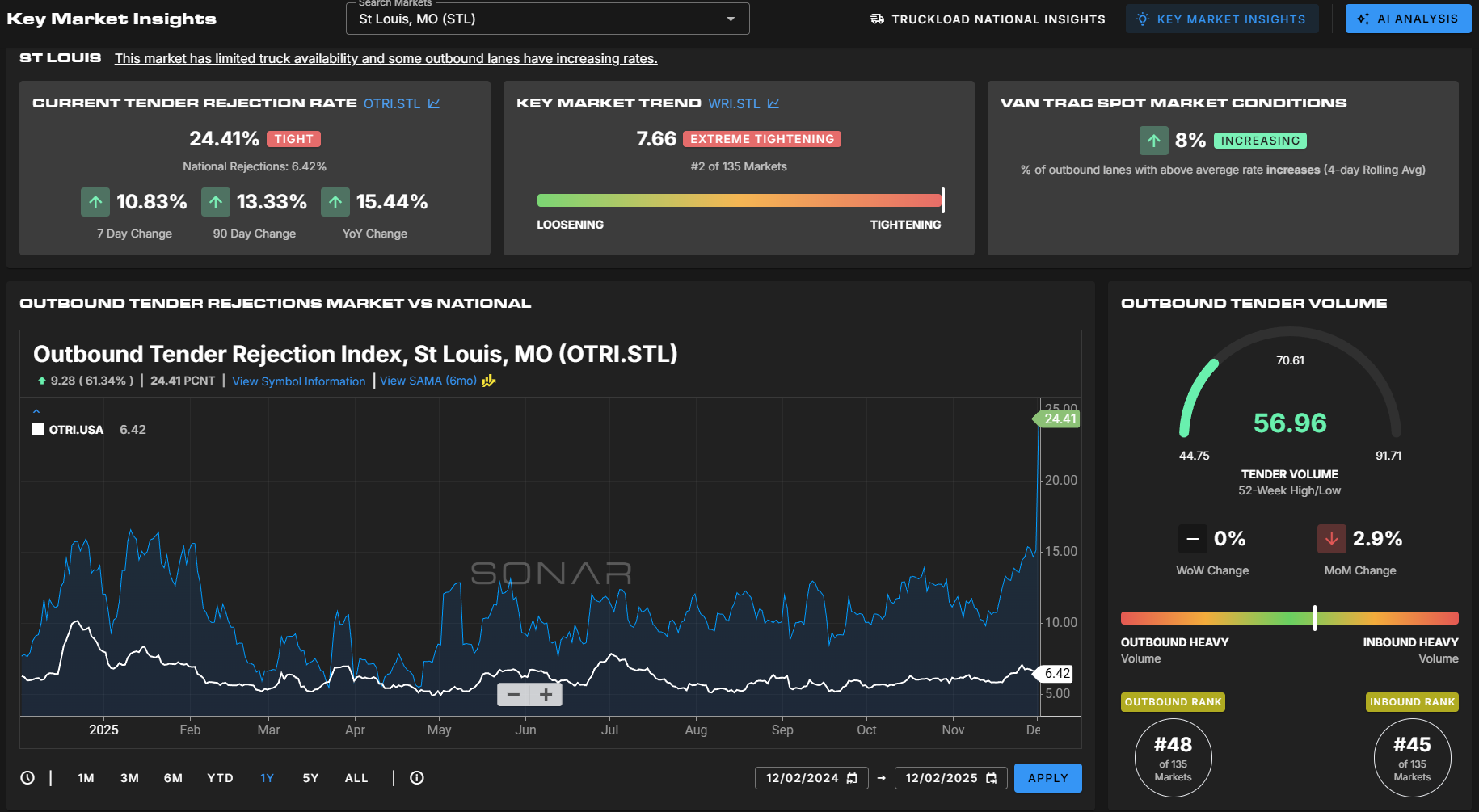Screen dimensions: 1479x812
Task: Zoom in the chart with the plus button
Action: (546, 694)
